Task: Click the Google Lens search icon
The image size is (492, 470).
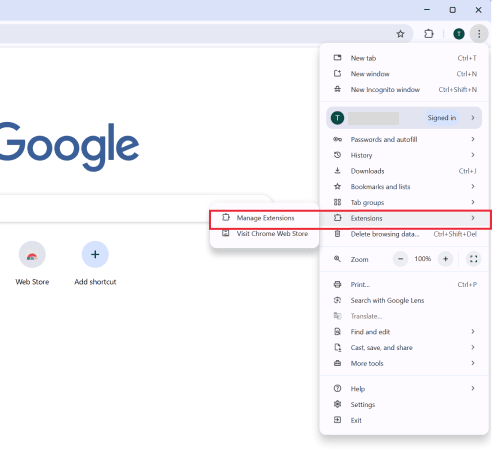Action: (337, 300)
